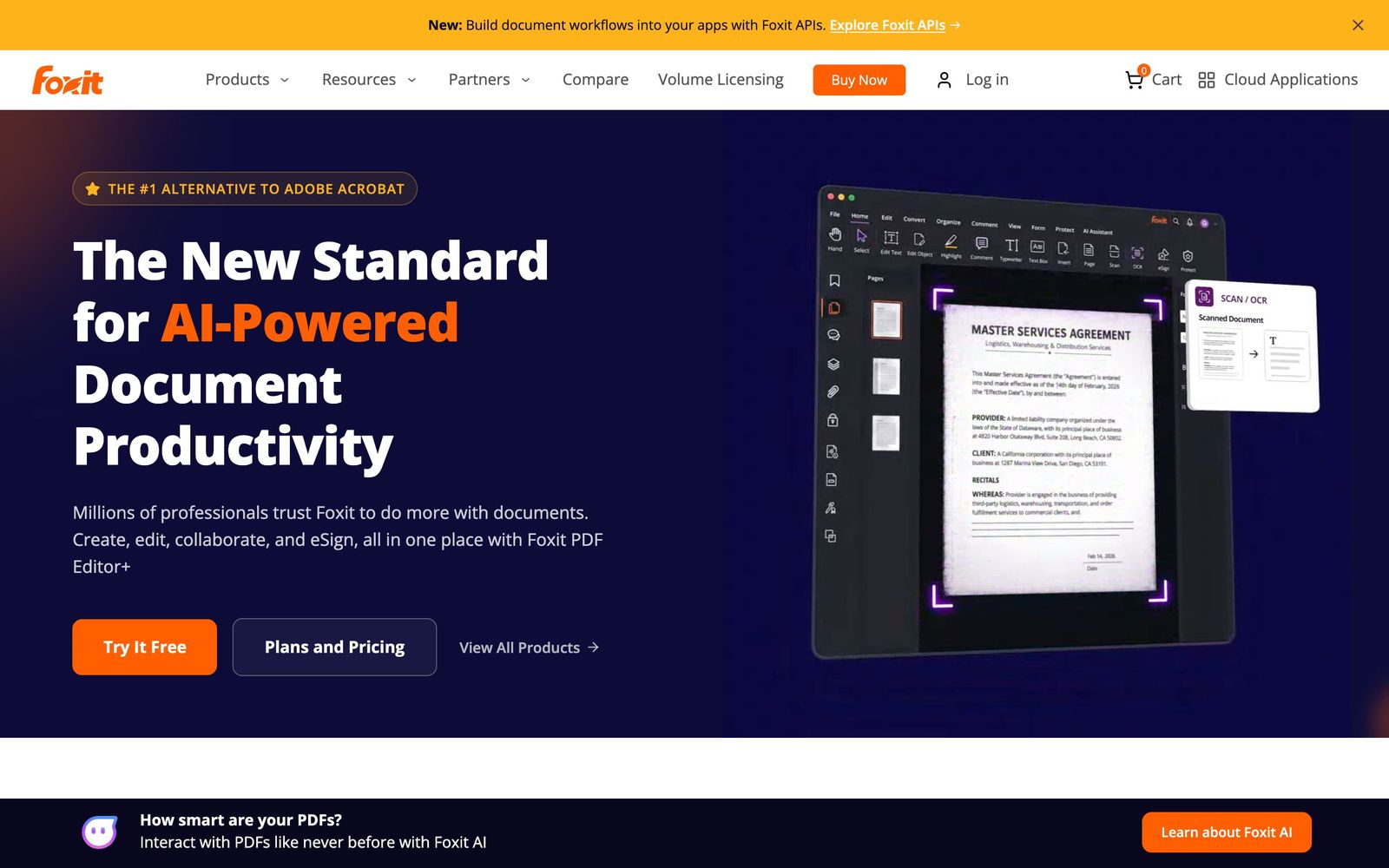
Task: Open security lock icon in app preview sidebar
Action: click(833, 420)
